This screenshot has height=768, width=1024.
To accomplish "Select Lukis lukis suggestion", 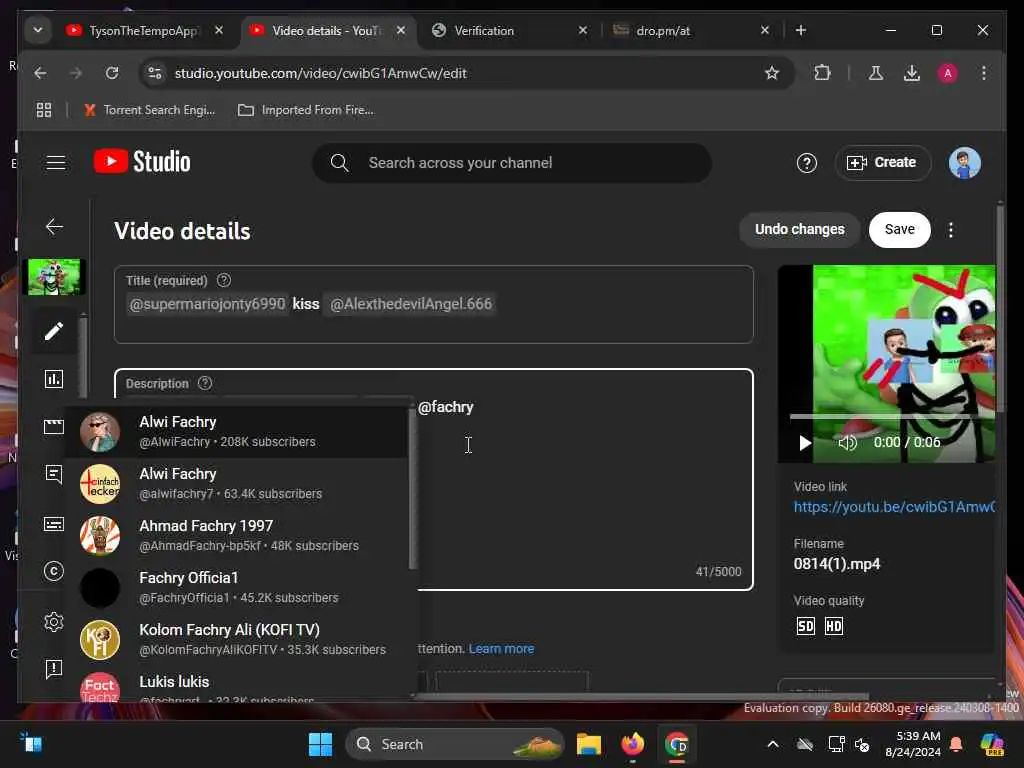I will click(x=236, y=684).
